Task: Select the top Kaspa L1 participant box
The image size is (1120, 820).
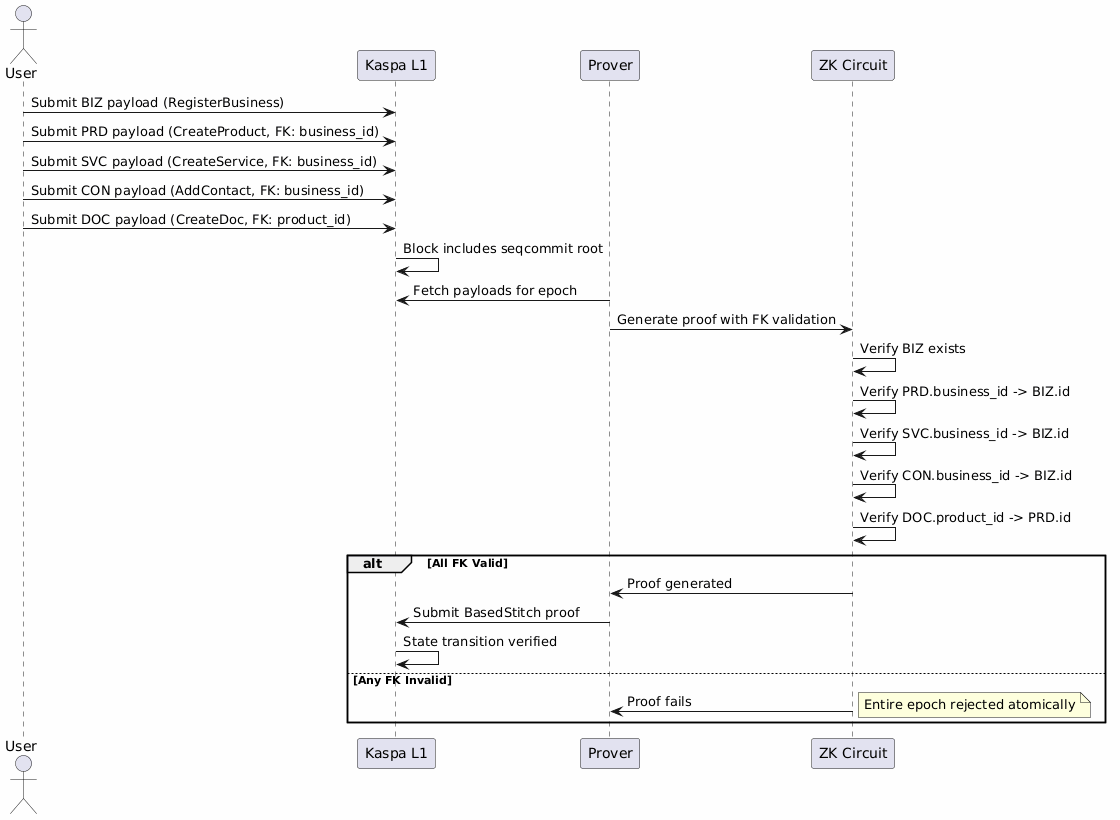Action: (x=396, y=66)
